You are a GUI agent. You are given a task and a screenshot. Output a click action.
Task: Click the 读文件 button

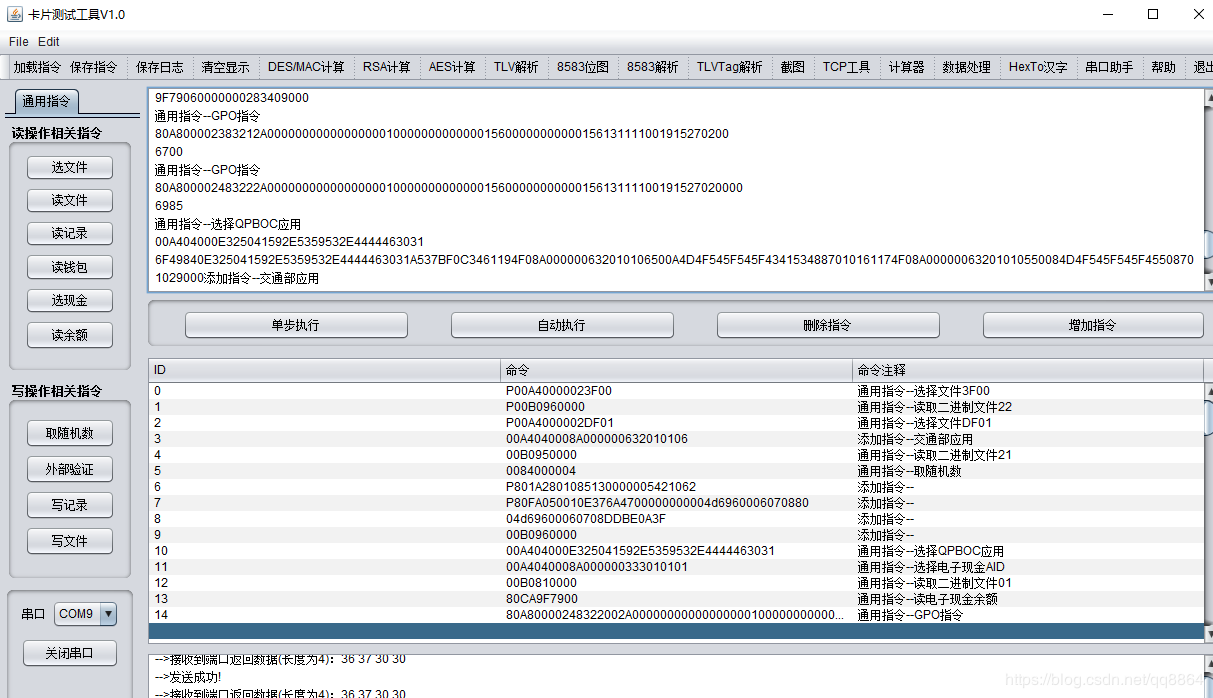click(x=69, y=200)
